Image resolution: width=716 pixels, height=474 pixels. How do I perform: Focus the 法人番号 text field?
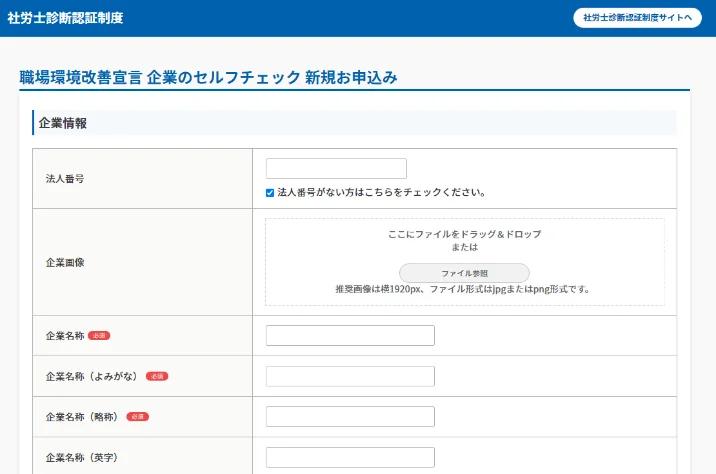(336, 169)
